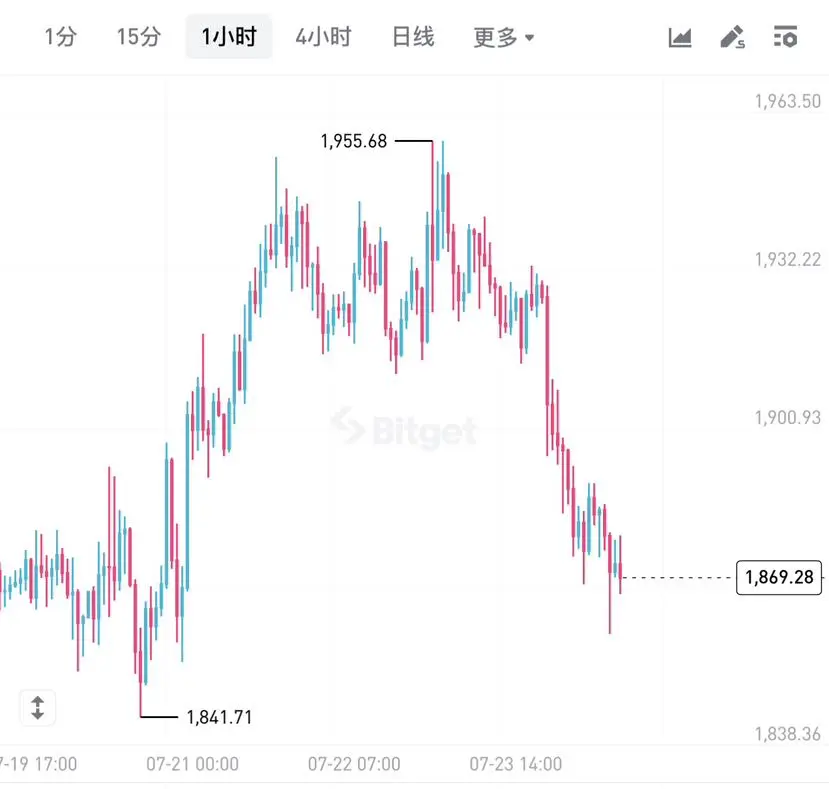Click the 1,955.68 high price marker
Image resolution: width=829 pixels, height=789 pixels.
tap(354, 141)
